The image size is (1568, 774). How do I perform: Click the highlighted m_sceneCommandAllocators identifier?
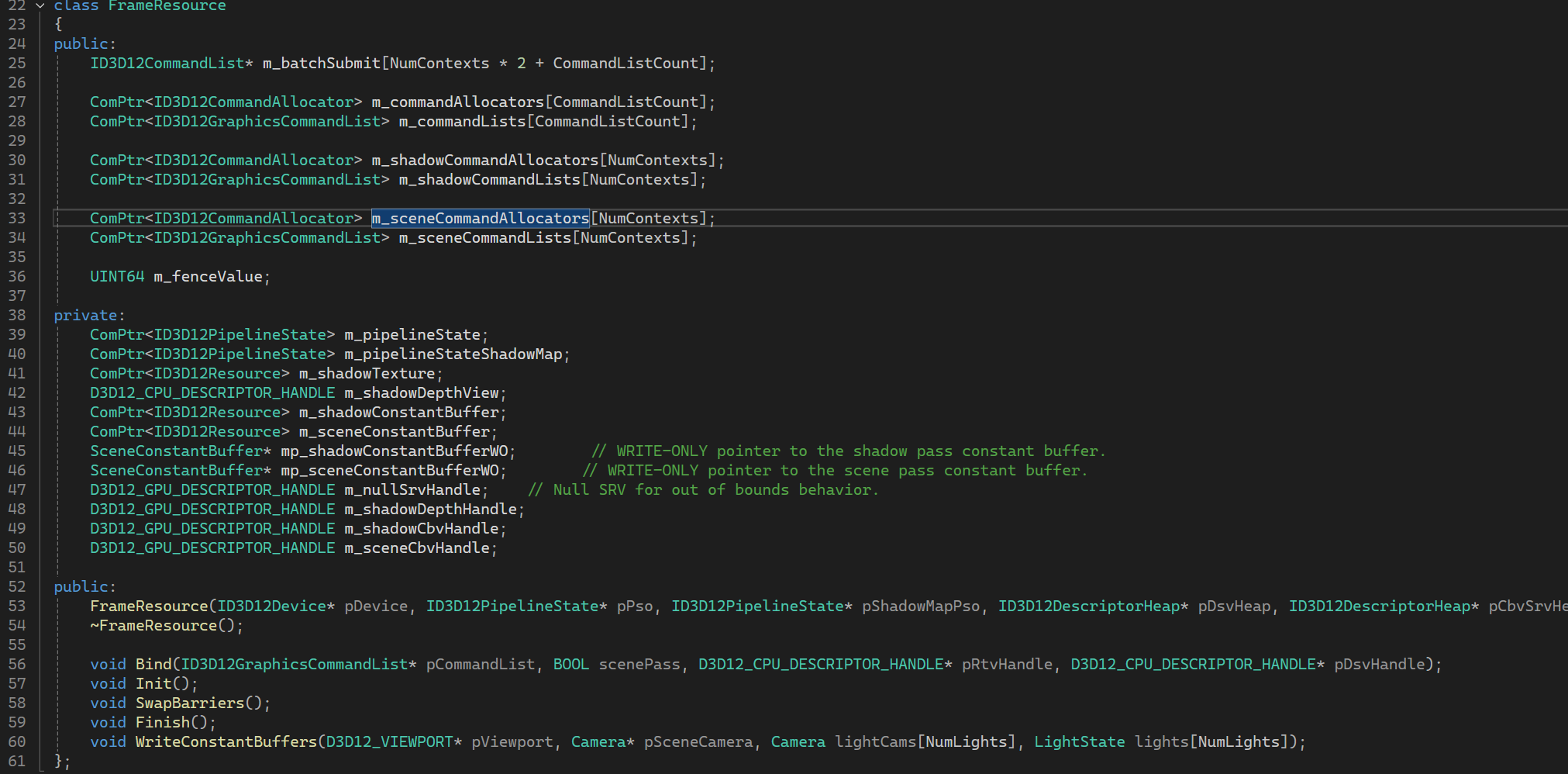(481, 218)
